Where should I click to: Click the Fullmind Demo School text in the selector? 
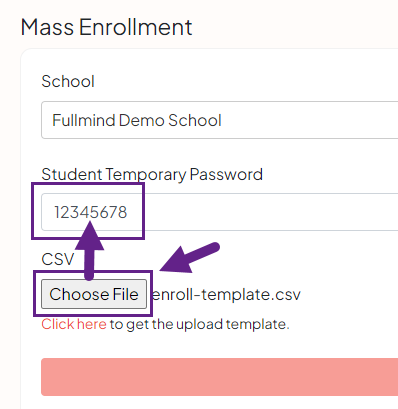click(x=137, y=120)
